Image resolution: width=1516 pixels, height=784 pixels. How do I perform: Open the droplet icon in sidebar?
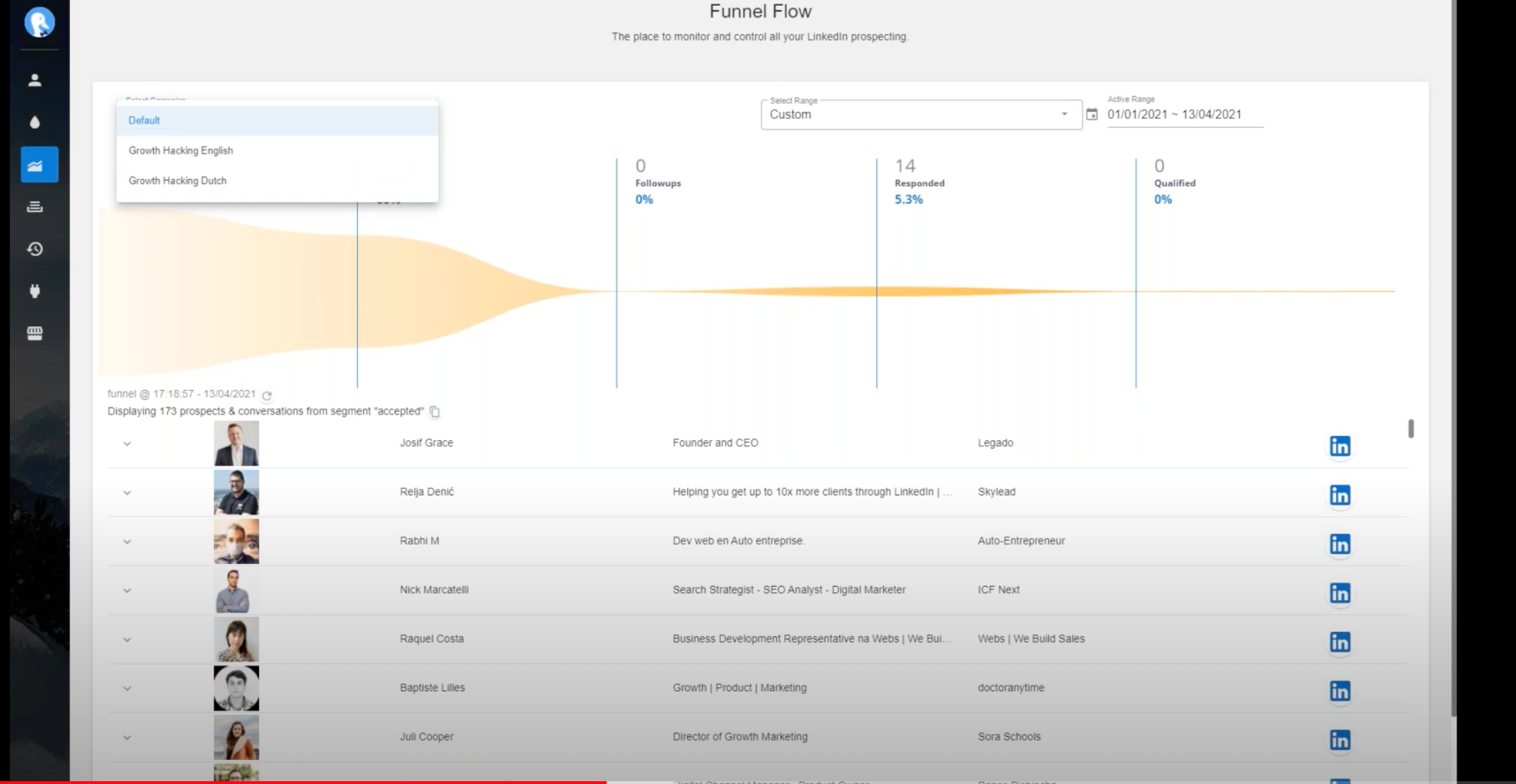coord(35,122)
